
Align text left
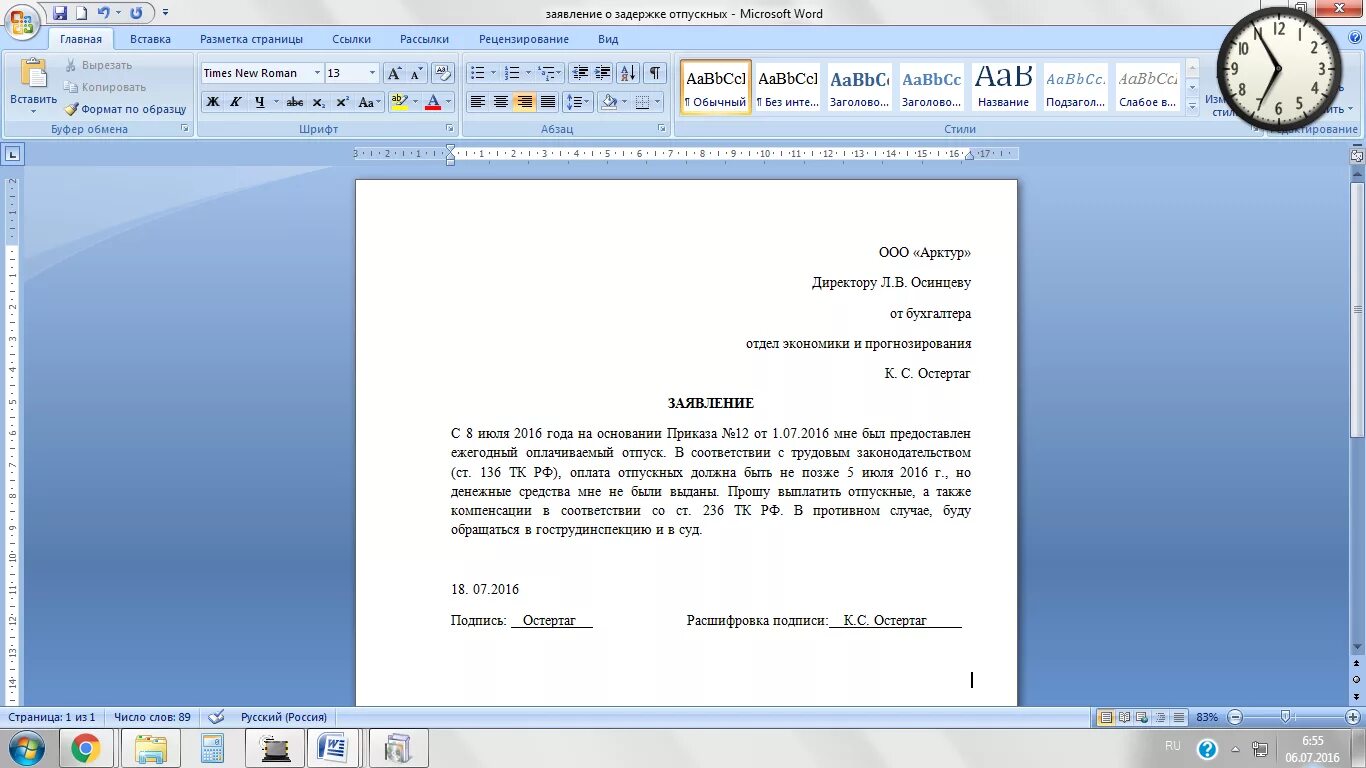click(478, 102)
